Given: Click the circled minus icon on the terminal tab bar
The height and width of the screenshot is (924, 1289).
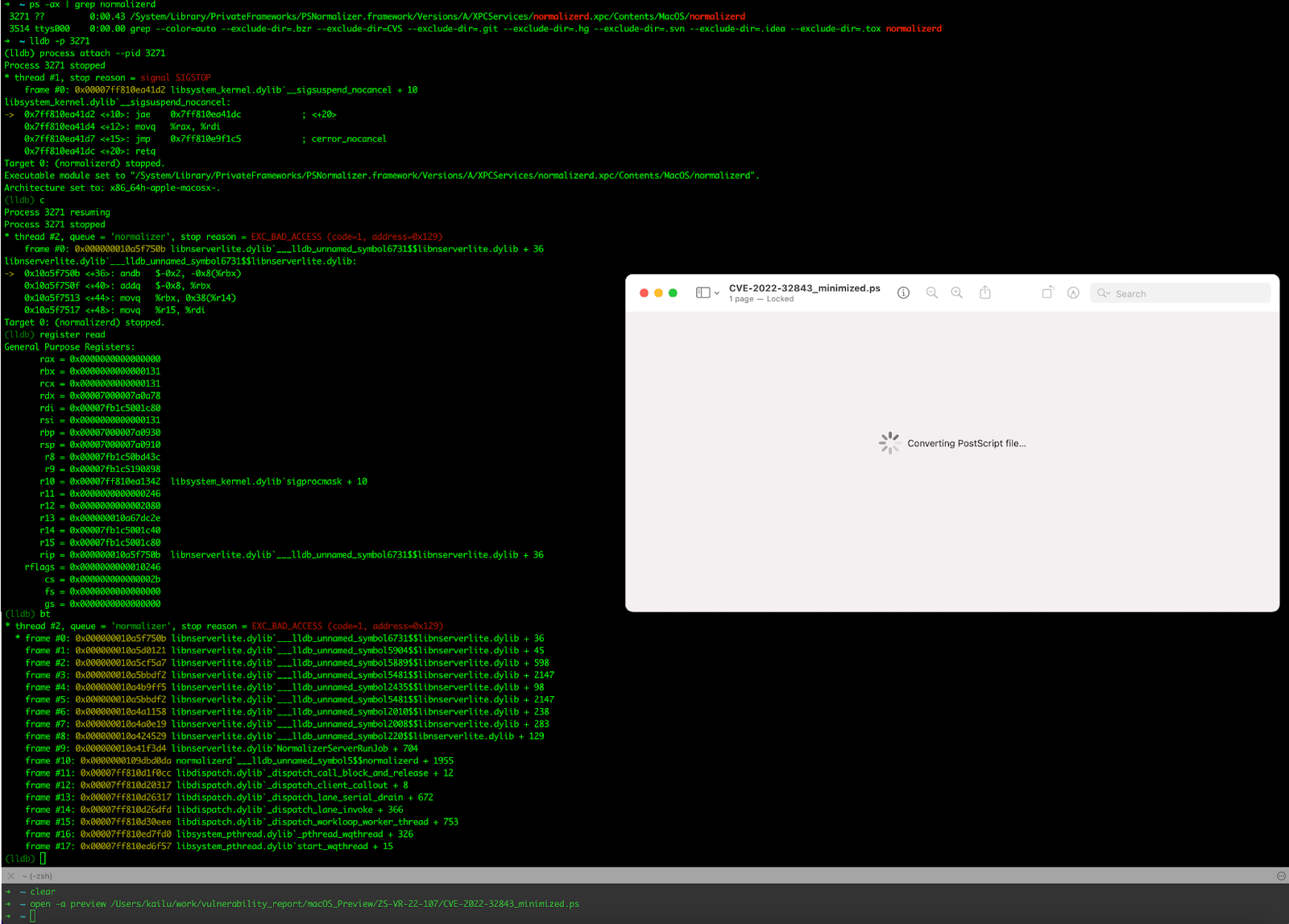Looking at the screenshot, I should click(1281, 876).
